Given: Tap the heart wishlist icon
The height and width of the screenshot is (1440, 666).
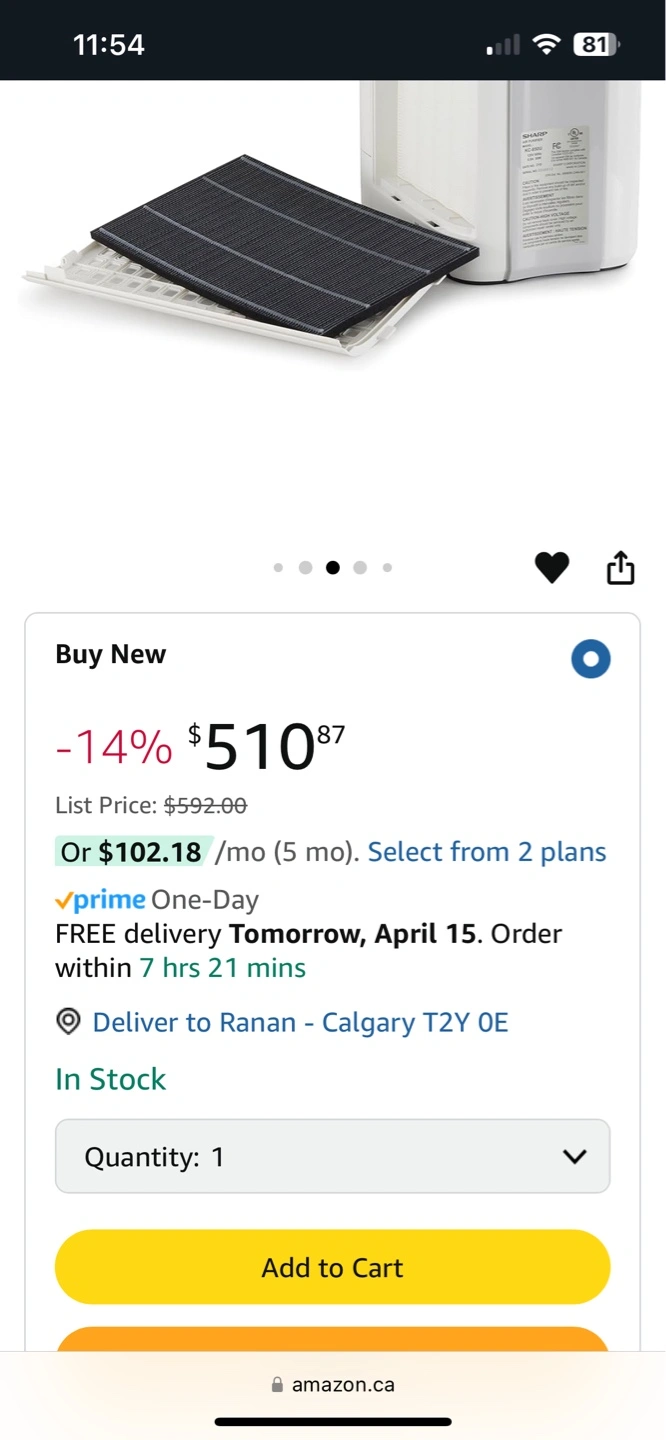Looking at the screenshot, I should 551,568.
